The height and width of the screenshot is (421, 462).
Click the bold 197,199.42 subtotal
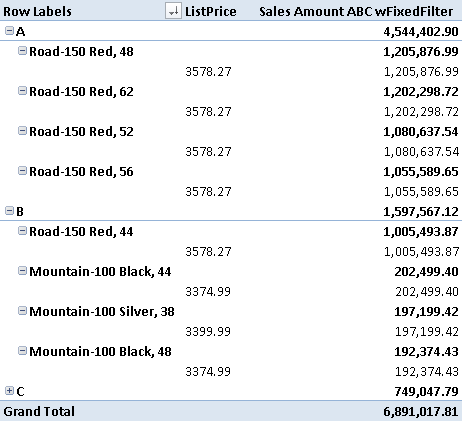tap(427, 312)
